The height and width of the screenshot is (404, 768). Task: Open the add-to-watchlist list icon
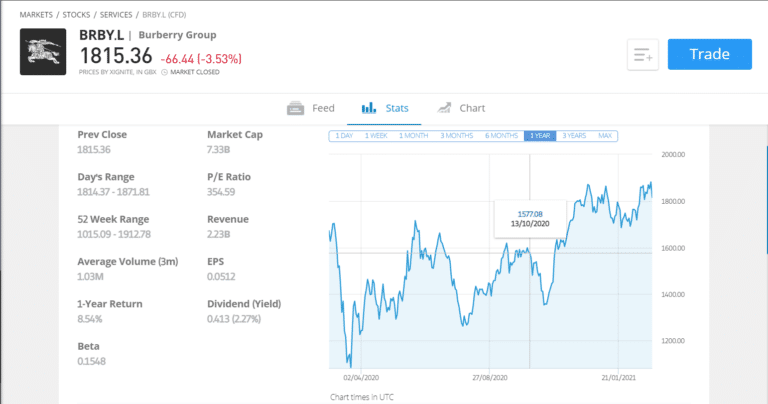pos(643,54)
